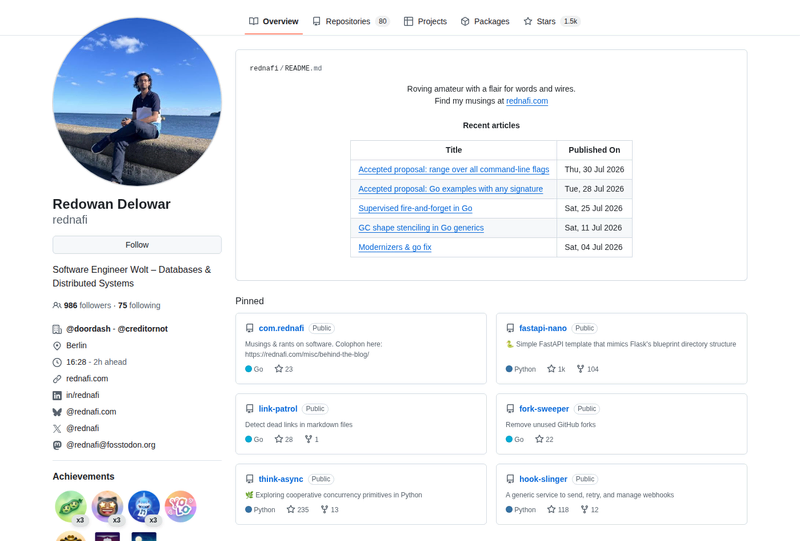Open 'Modernizers & go fix' article

coord(395,247)
